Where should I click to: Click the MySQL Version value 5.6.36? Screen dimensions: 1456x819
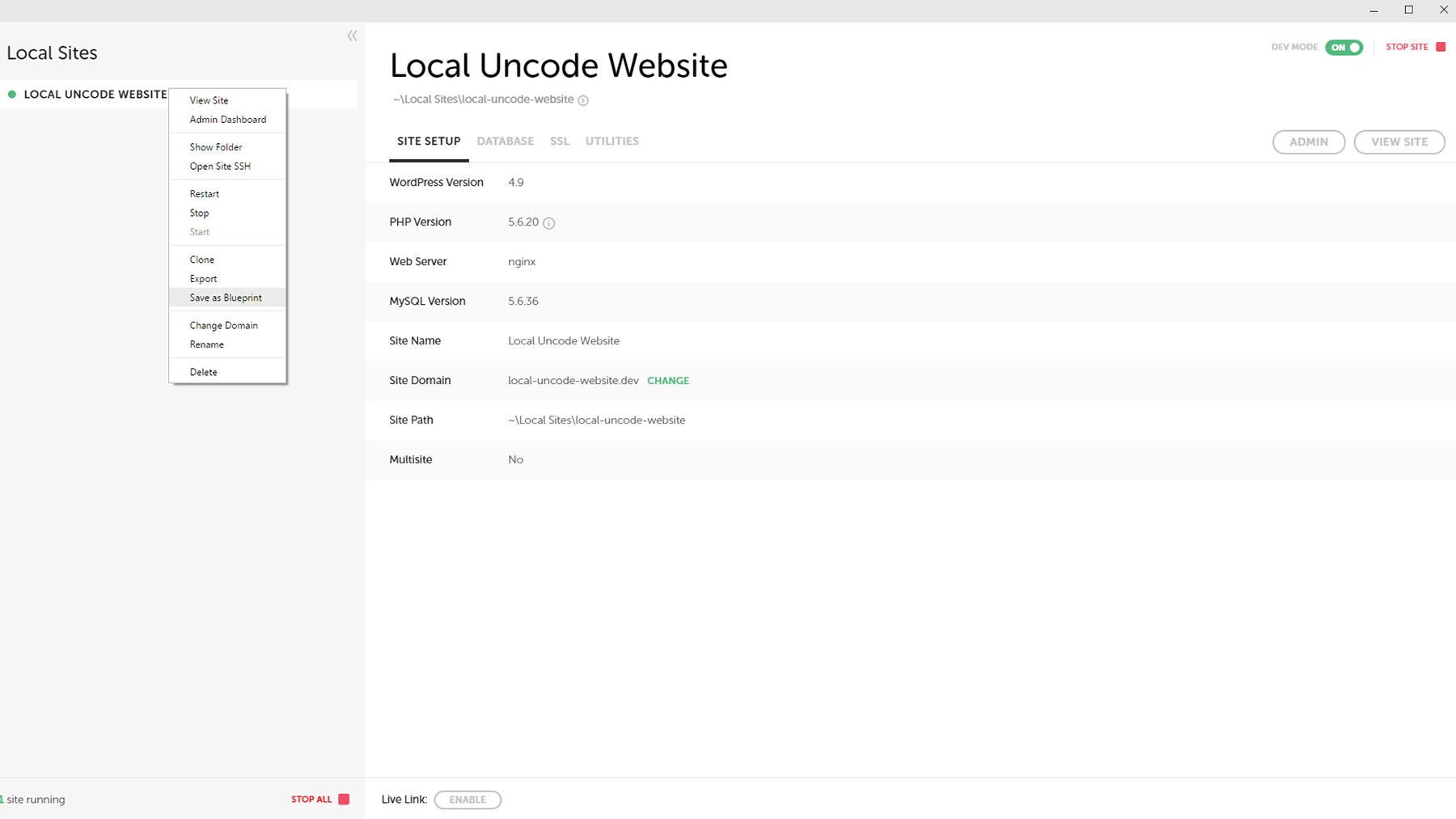coord(523,302)
